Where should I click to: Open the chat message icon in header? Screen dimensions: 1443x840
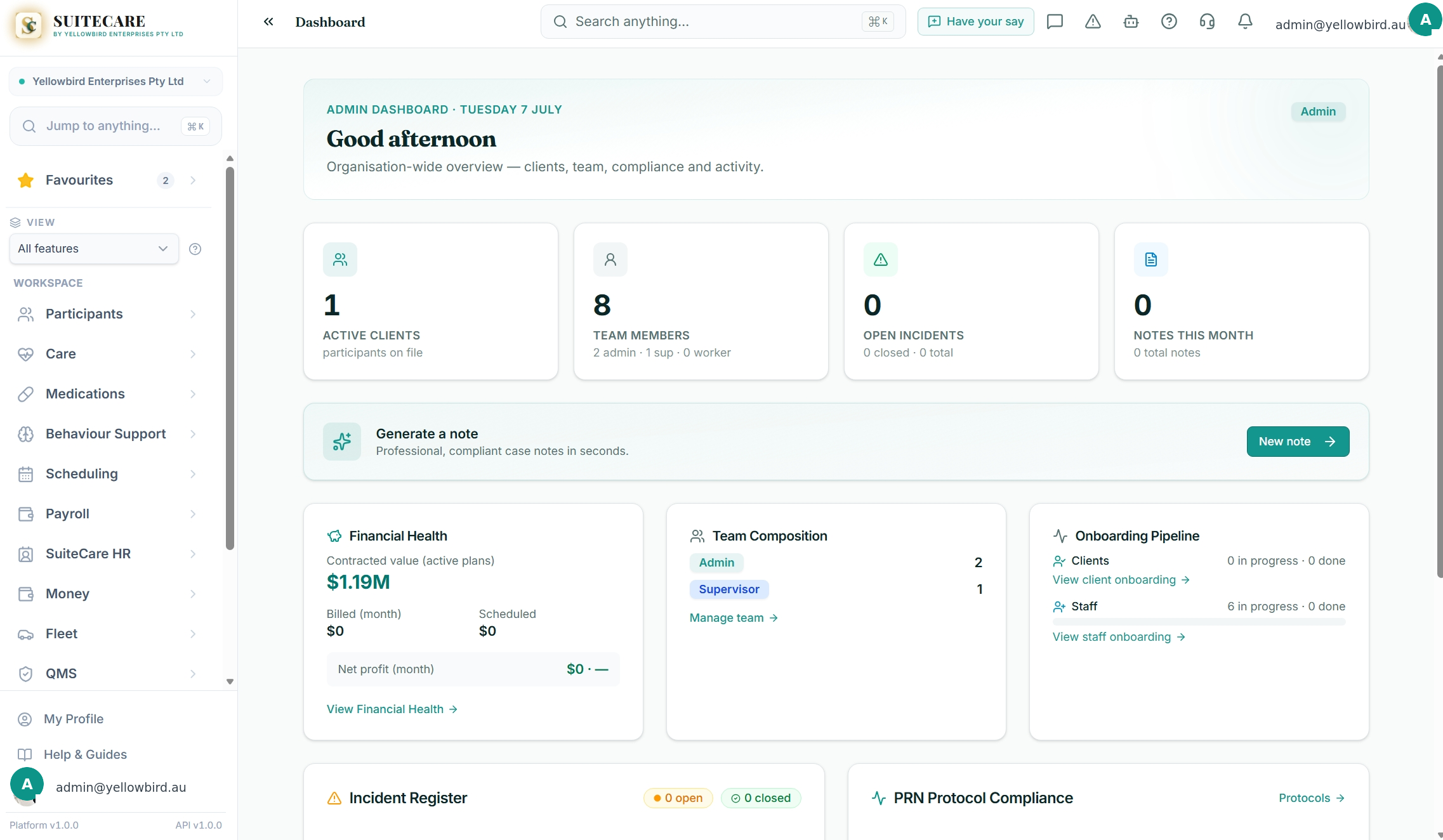point(1055,22)
